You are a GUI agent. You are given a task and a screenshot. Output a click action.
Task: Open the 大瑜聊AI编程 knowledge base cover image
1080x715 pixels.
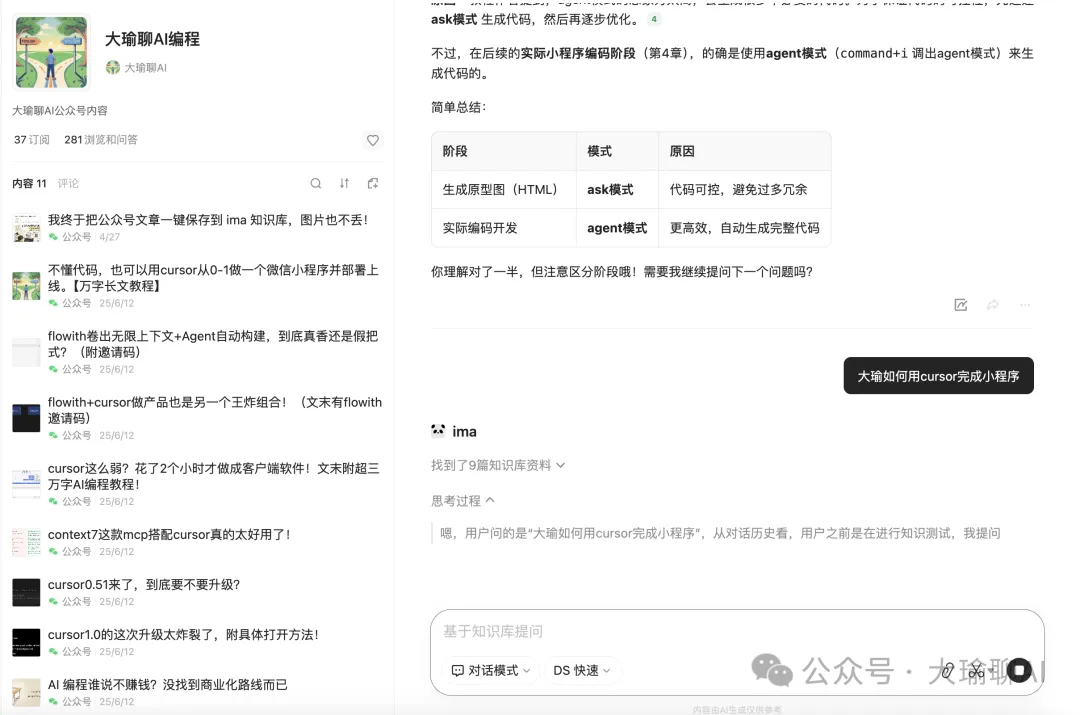51,52
